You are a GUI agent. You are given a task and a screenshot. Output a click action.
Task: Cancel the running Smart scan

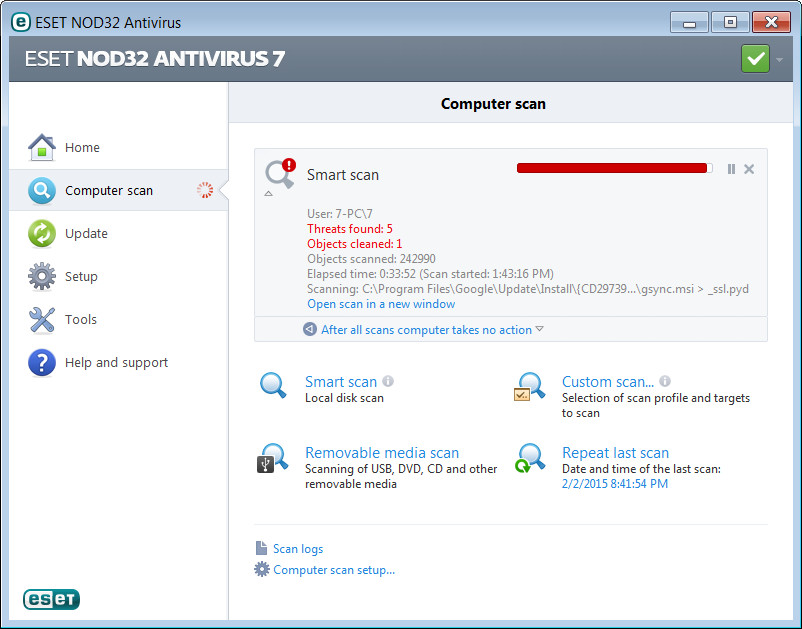749,169
